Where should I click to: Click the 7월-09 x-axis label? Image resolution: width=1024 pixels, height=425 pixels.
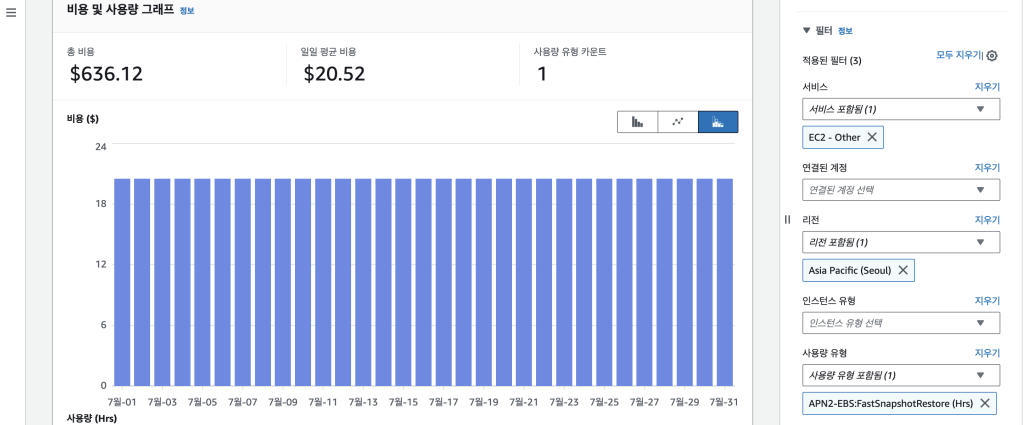click(x=283, y=402)
